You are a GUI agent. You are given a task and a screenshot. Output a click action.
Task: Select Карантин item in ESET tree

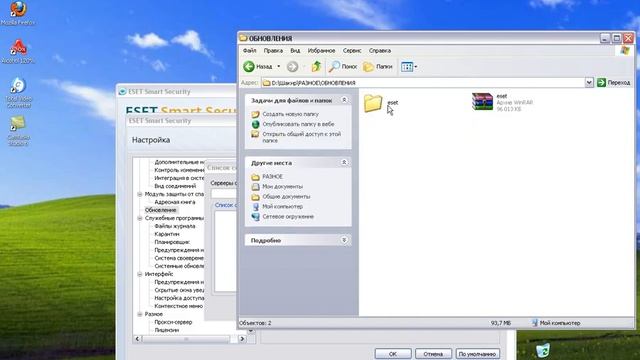(x=167, y=234)
